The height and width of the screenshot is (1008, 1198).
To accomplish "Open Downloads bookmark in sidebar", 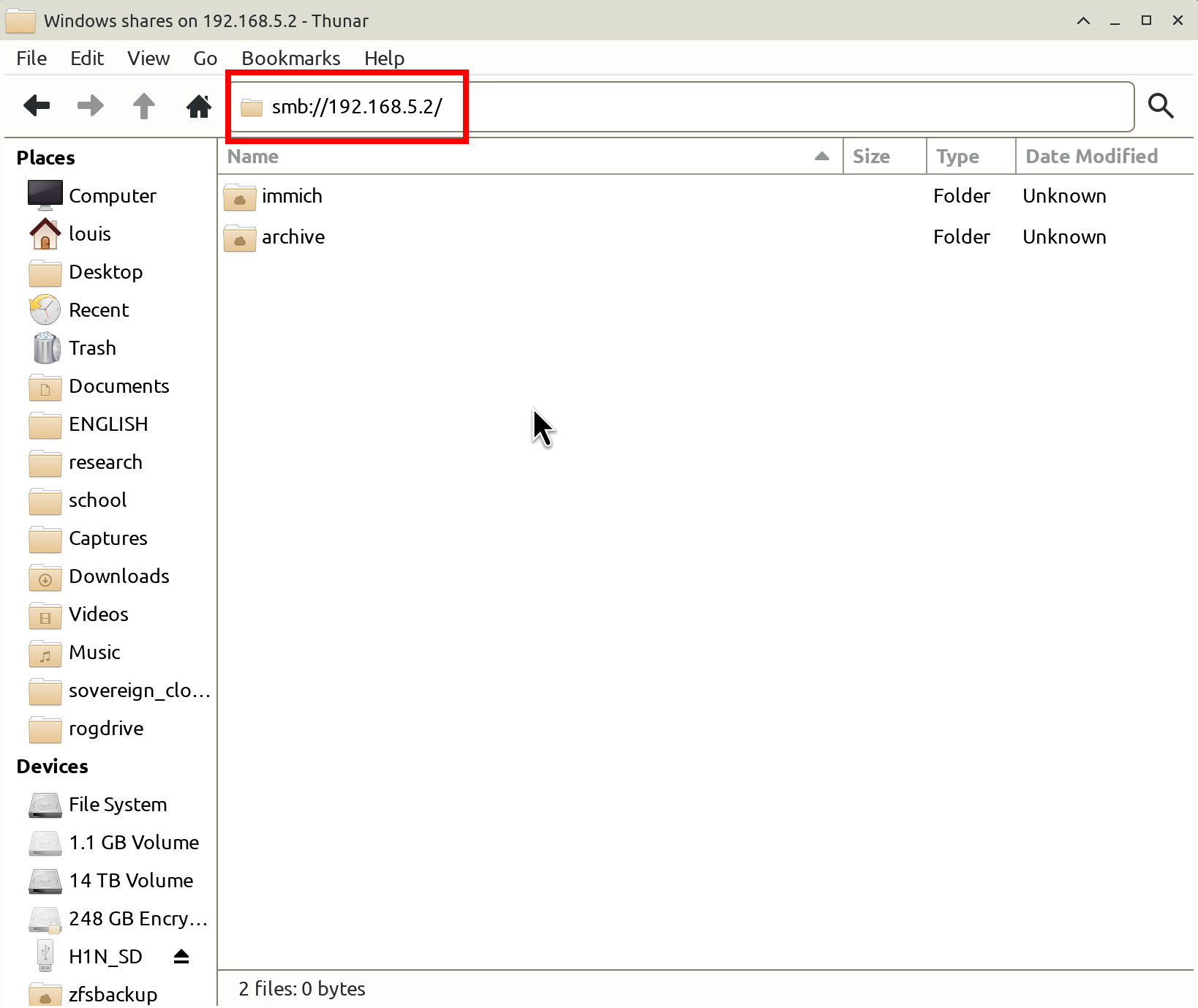I will [x=110, y=576].
